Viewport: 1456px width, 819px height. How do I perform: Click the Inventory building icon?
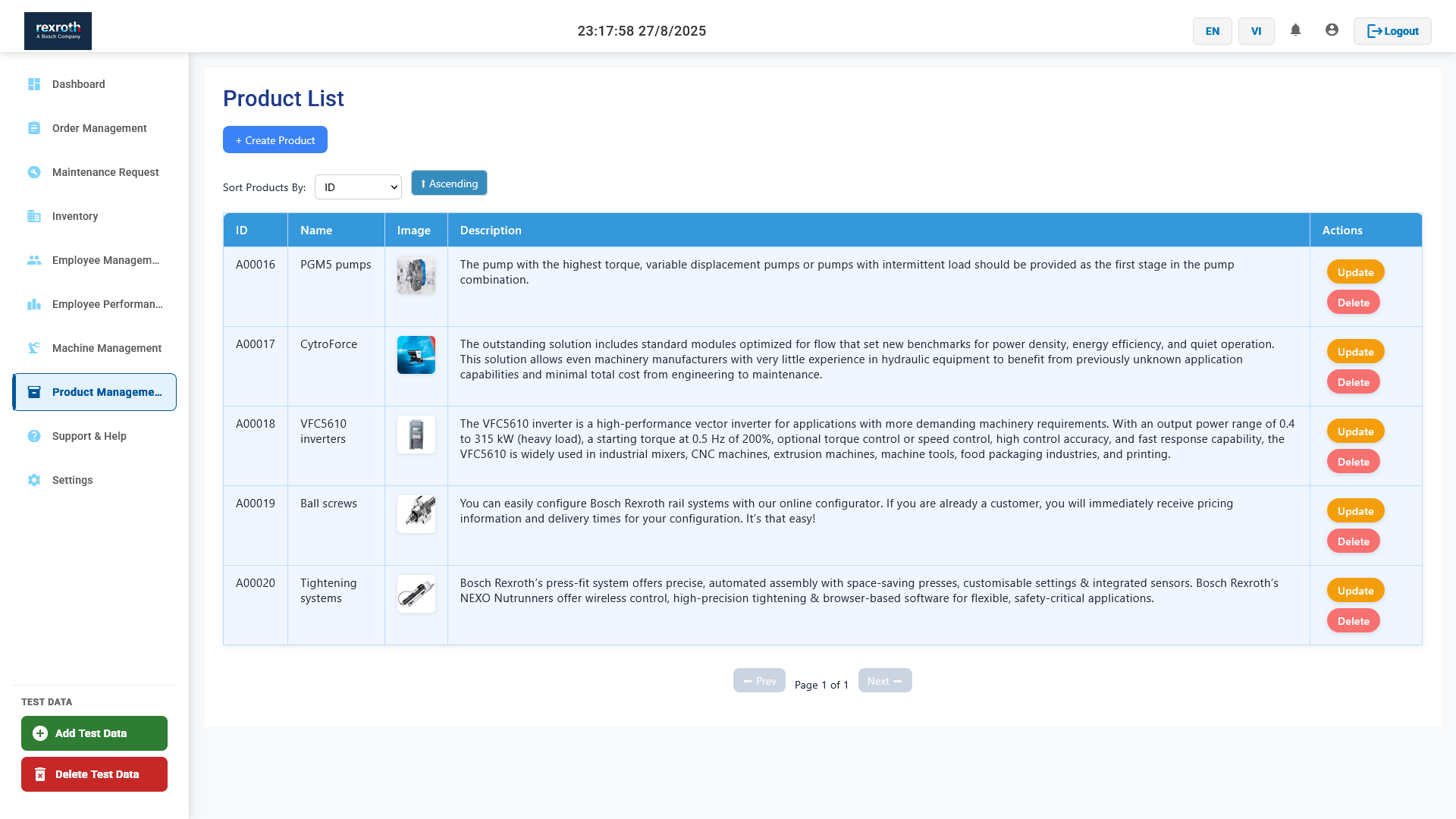click(x=34, y=216)
